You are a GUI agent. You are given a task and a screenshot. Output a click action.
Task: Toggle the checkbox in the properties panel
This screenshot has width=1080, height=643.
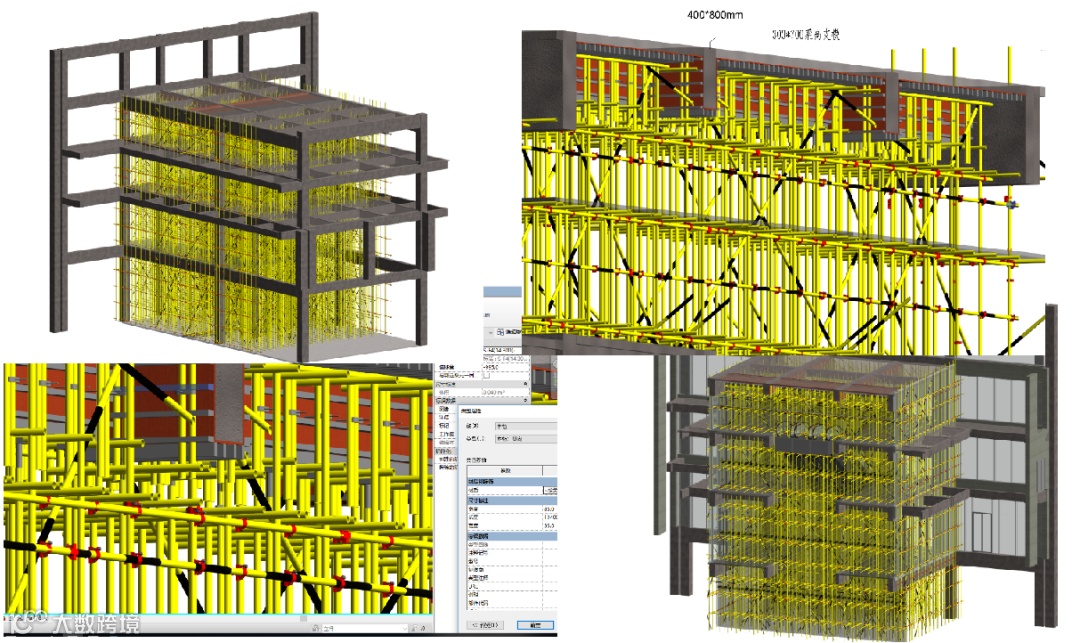[x=487, y=375]
